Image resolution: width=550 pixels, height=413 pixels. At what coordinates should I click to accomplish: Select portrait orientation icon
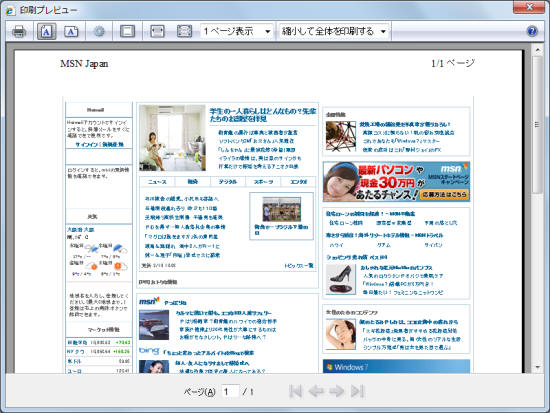pyautogui.click(x=47, y=32)
